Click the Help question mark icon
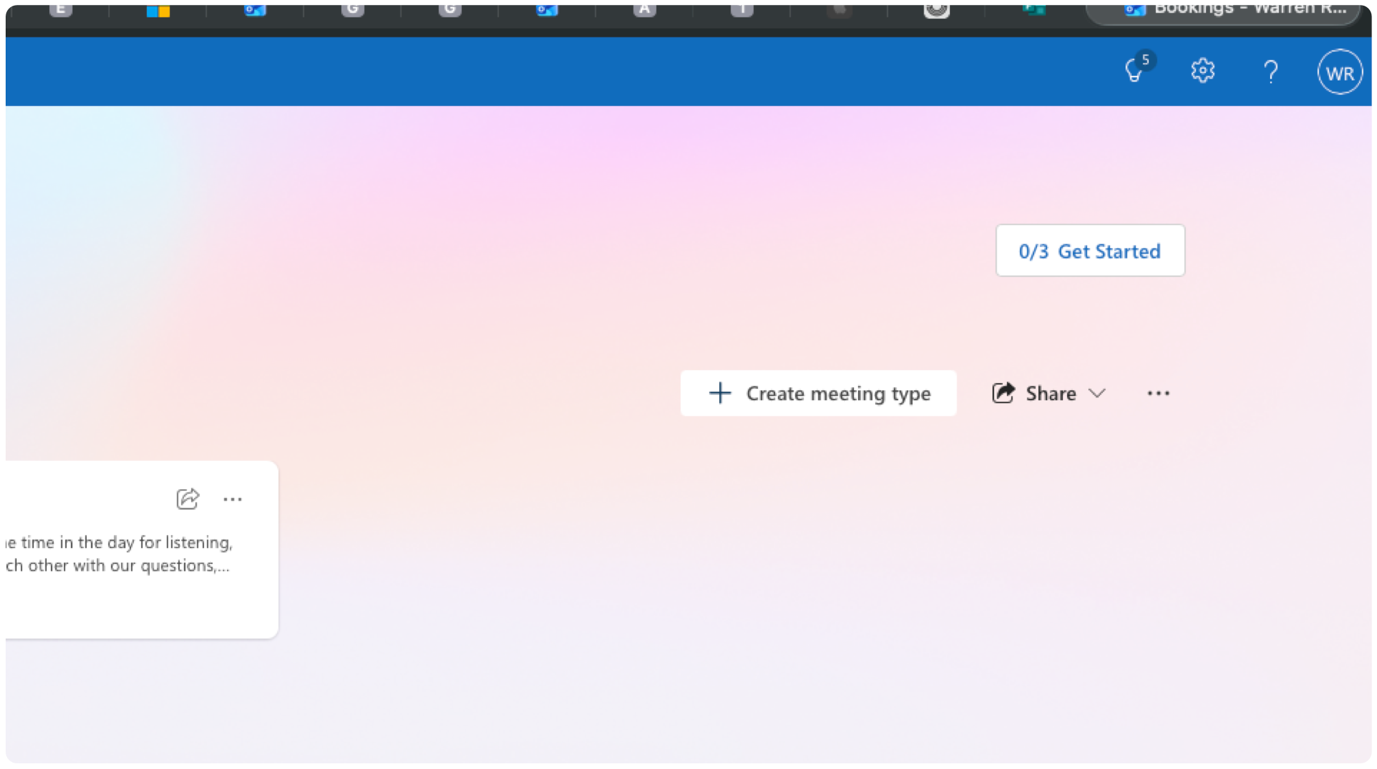 1270,72
